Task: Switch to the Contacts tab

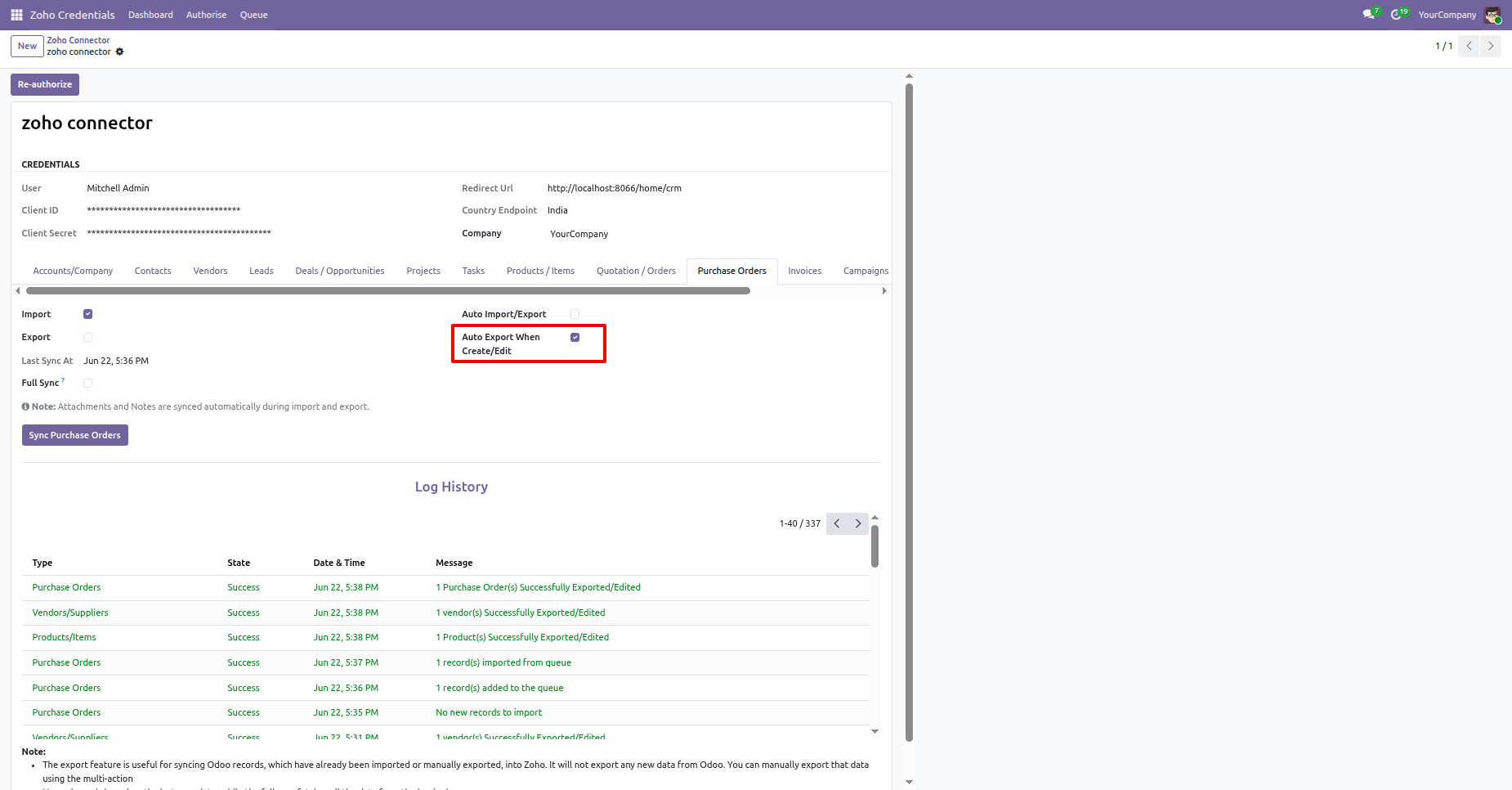Action: (x=153, y=271)
